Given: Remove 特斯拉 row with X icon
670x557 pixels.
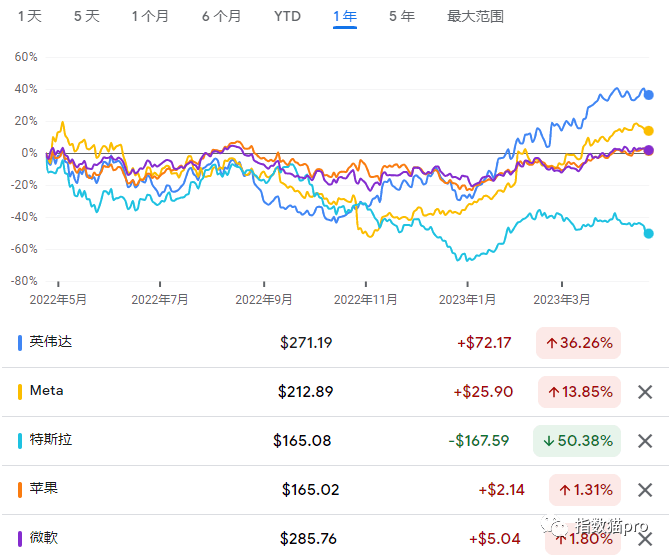Looking at the screenshot, I should pyautogui.click(x=645, y=441).
